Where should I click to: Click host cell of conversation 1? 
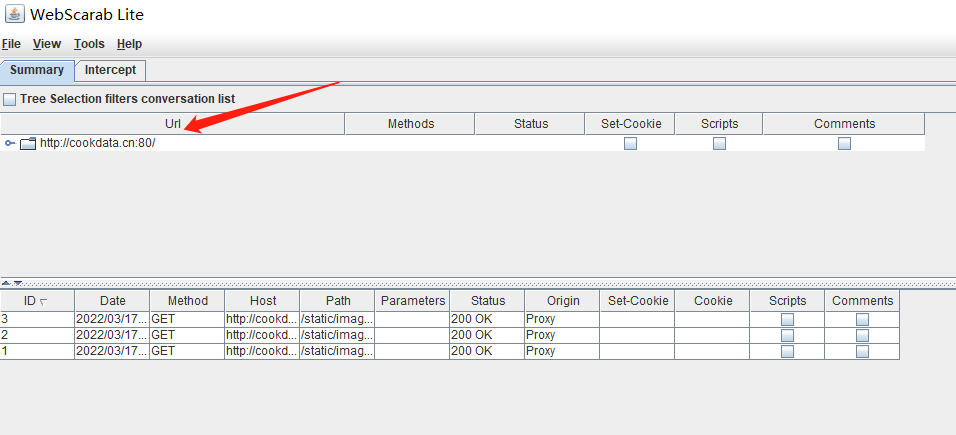pyautogui.click(x=262, y=351)
